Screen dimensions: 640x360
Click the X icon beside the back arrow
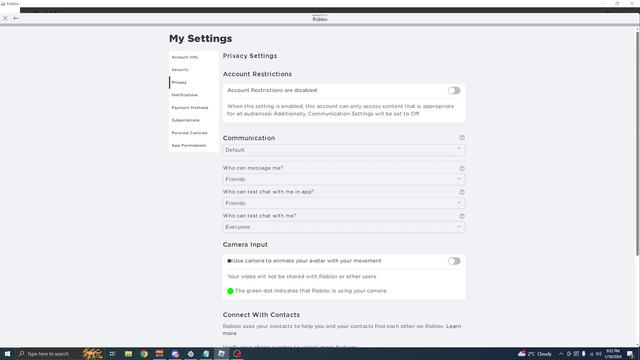pyautogui.click(x=5, y=18)
